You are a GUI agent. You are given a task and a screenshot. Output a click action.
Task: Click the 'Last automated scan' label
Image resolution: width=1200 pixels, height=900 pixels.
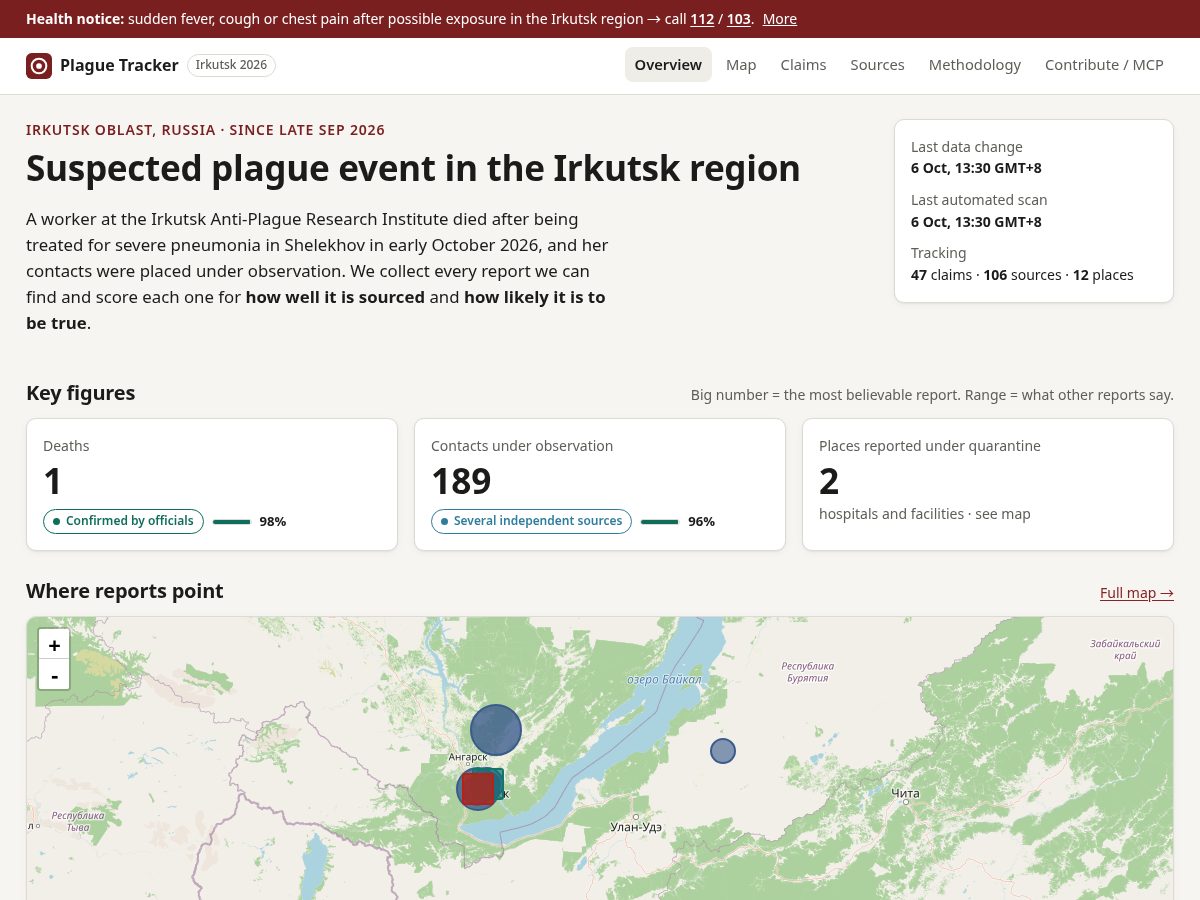coord(979,200)
